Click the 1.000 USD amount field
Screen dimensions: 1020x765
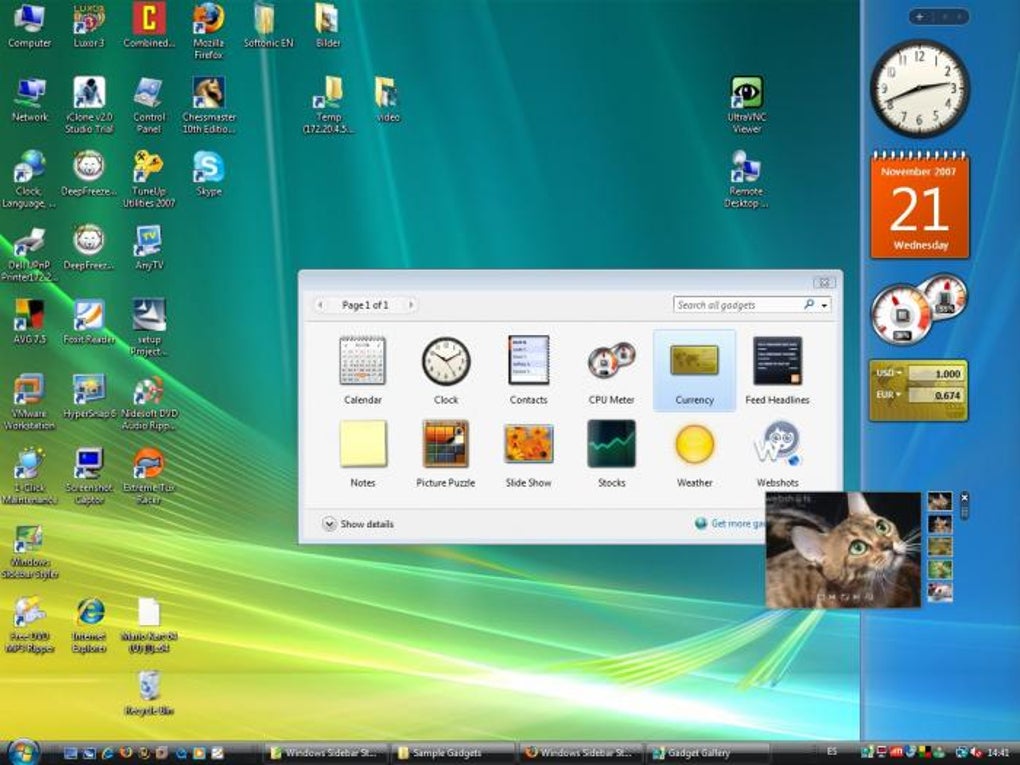point(935,373)
